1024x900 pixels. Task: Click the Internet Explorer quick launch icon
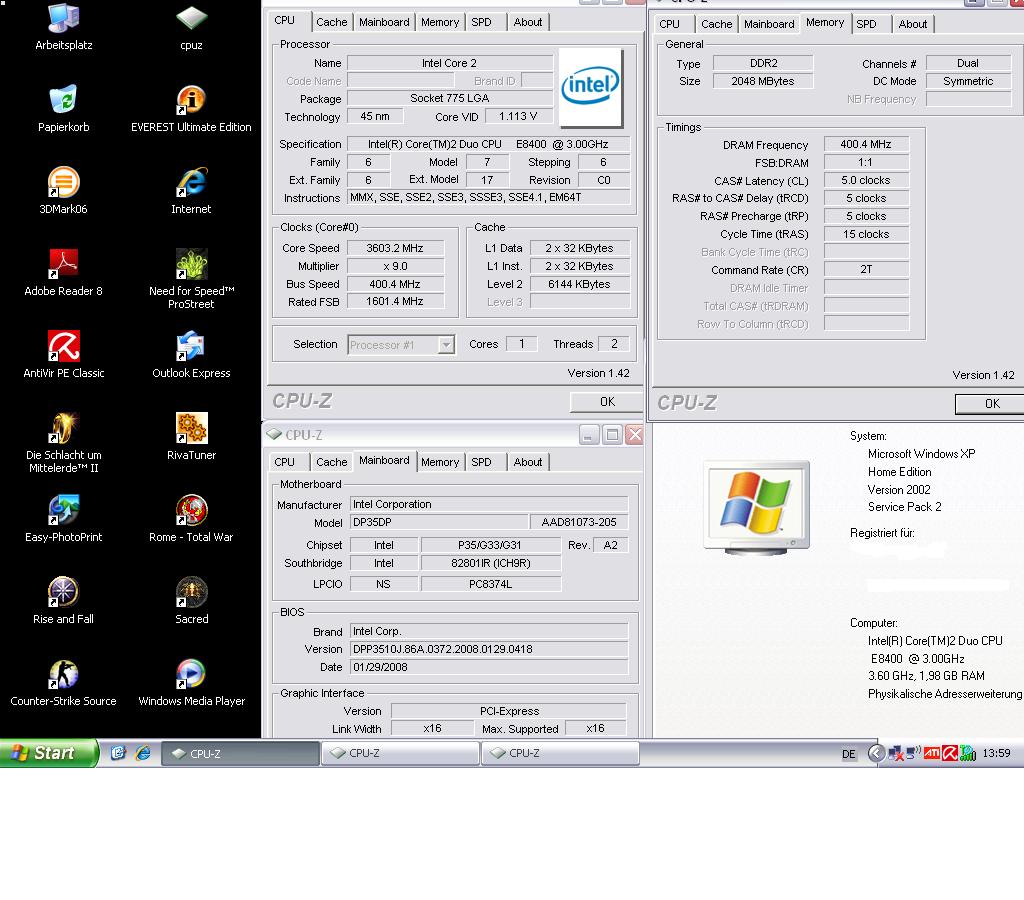click(143, 753)
